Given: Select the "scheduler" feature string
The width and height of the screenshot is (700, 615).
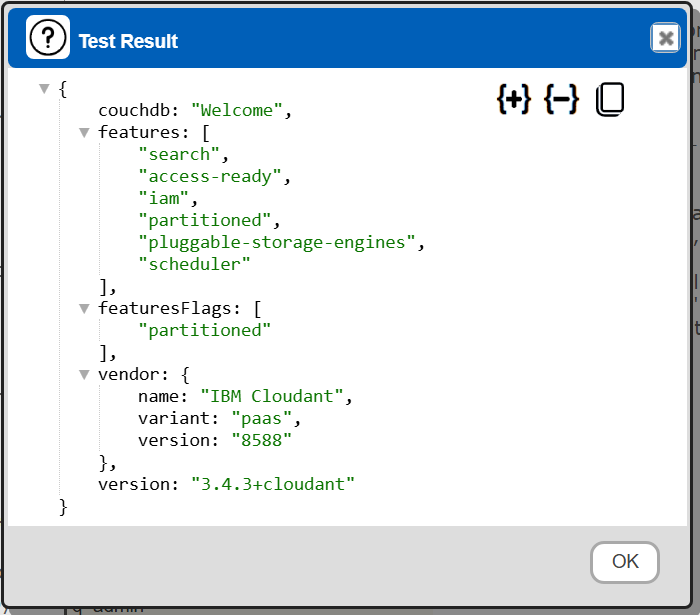Looking at the screenshot, I should click(x=194, y=264).
